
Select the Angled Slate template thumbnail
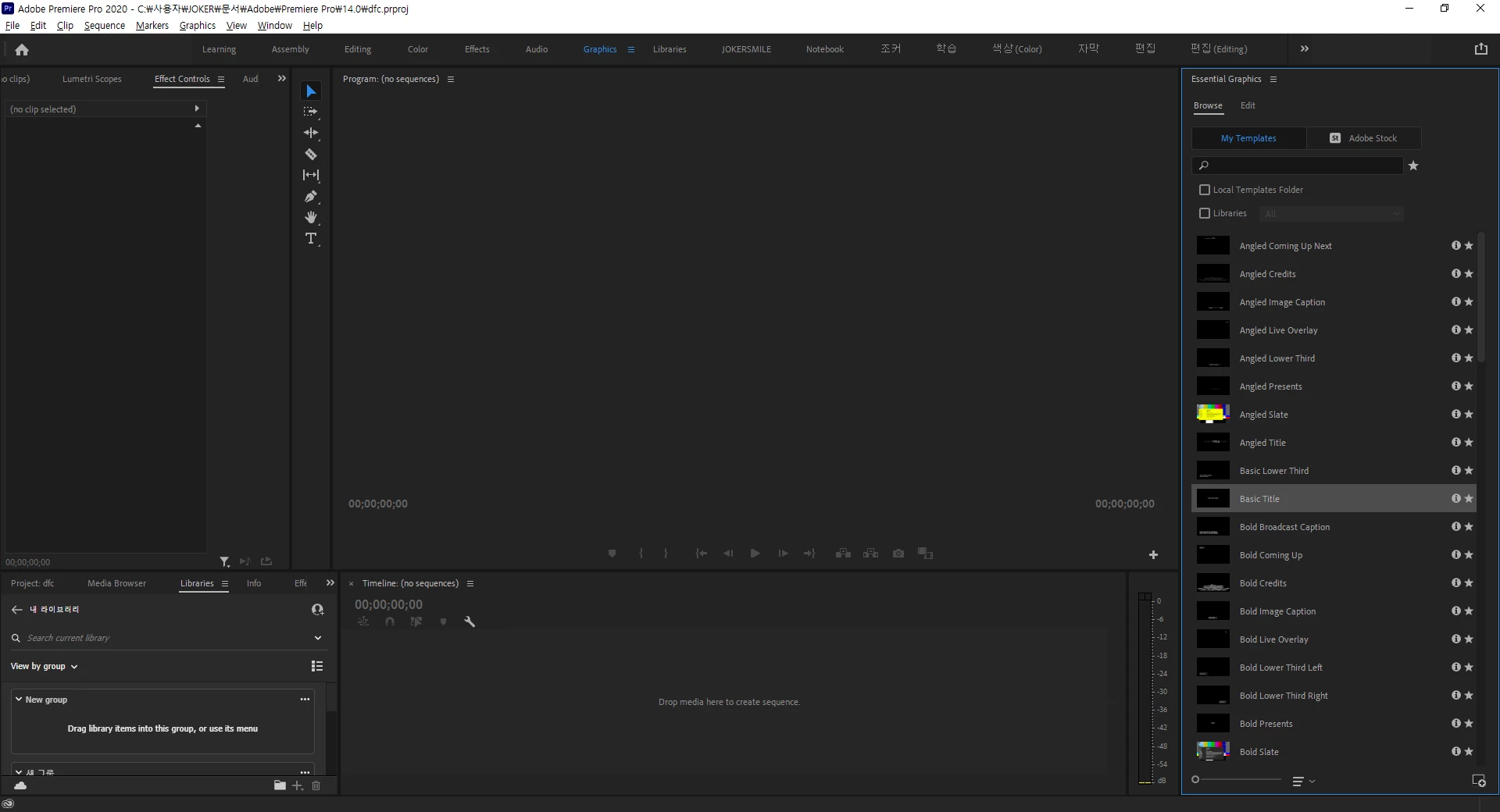click(1213, 414)
